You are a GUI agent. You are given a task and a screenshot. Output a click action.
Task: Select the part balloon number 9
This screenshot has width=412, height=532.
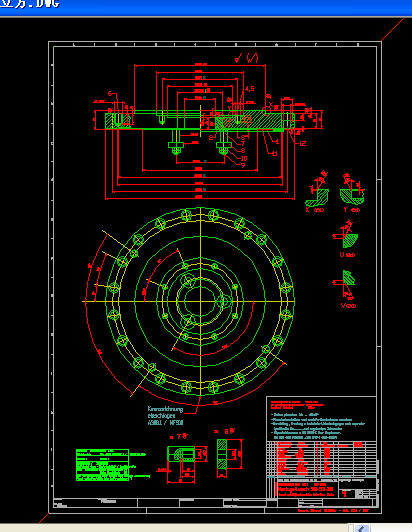coord(243,165)
